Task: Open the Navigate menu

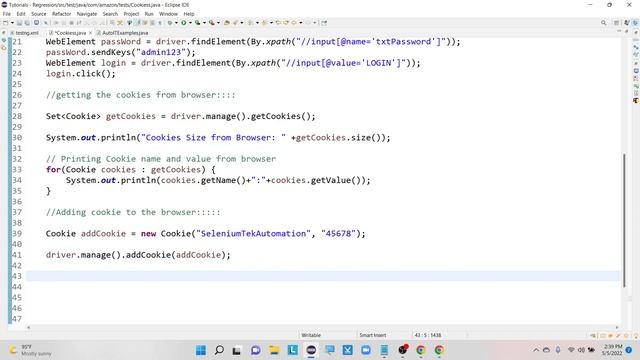Action: 87,14
